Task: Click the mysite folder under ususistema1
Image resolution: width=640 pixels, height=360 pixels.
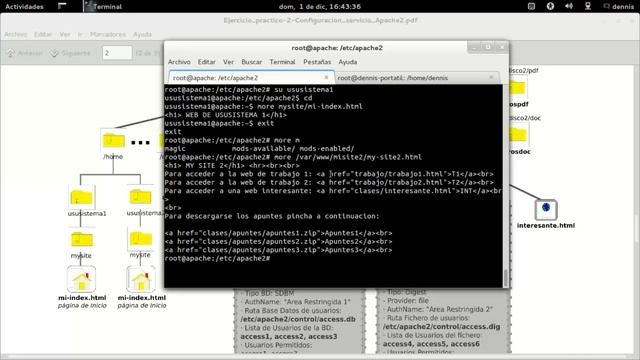Action: tap(82, 240)
